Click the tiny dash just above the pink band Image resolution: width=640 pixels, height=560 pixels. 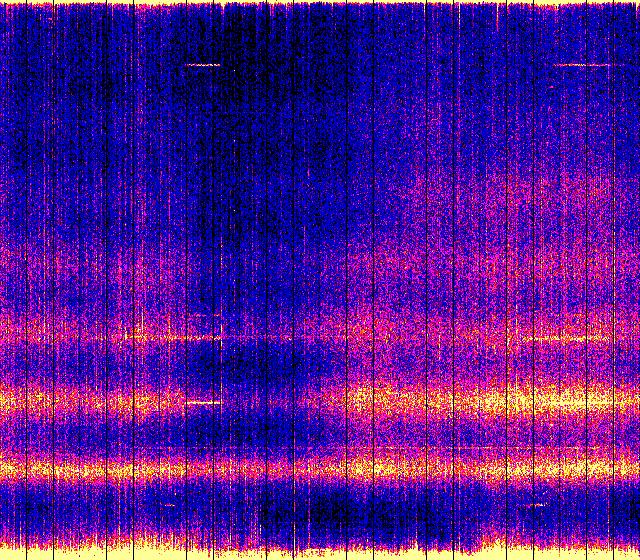[207, 316]
